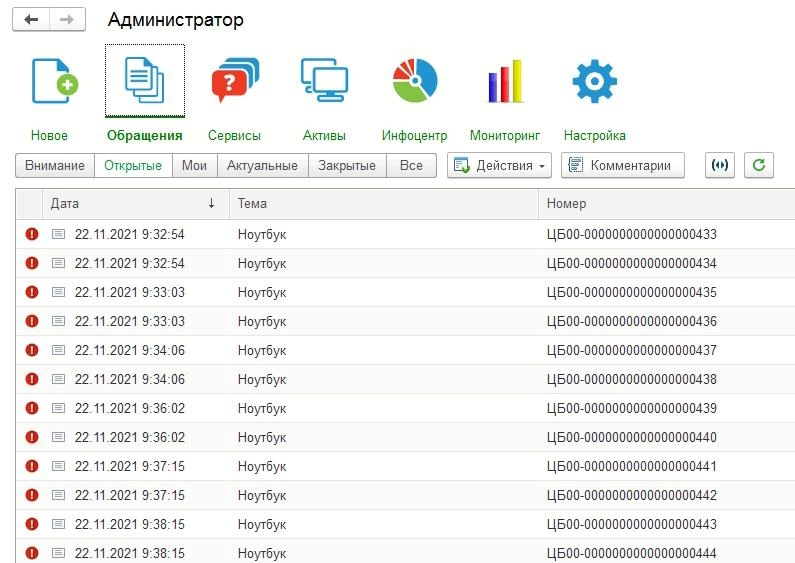The image size is (795, 563).
Task: Select request row numbered ЦБ00-0000000000000437
Action: [405, 350]
